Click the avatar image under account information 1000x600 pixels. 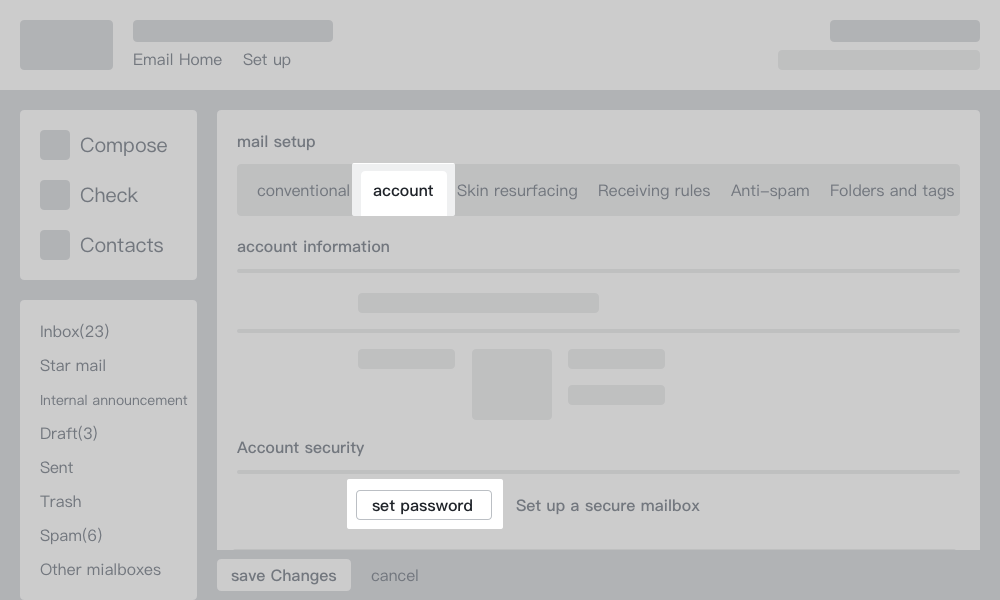(x=512, y=384)
